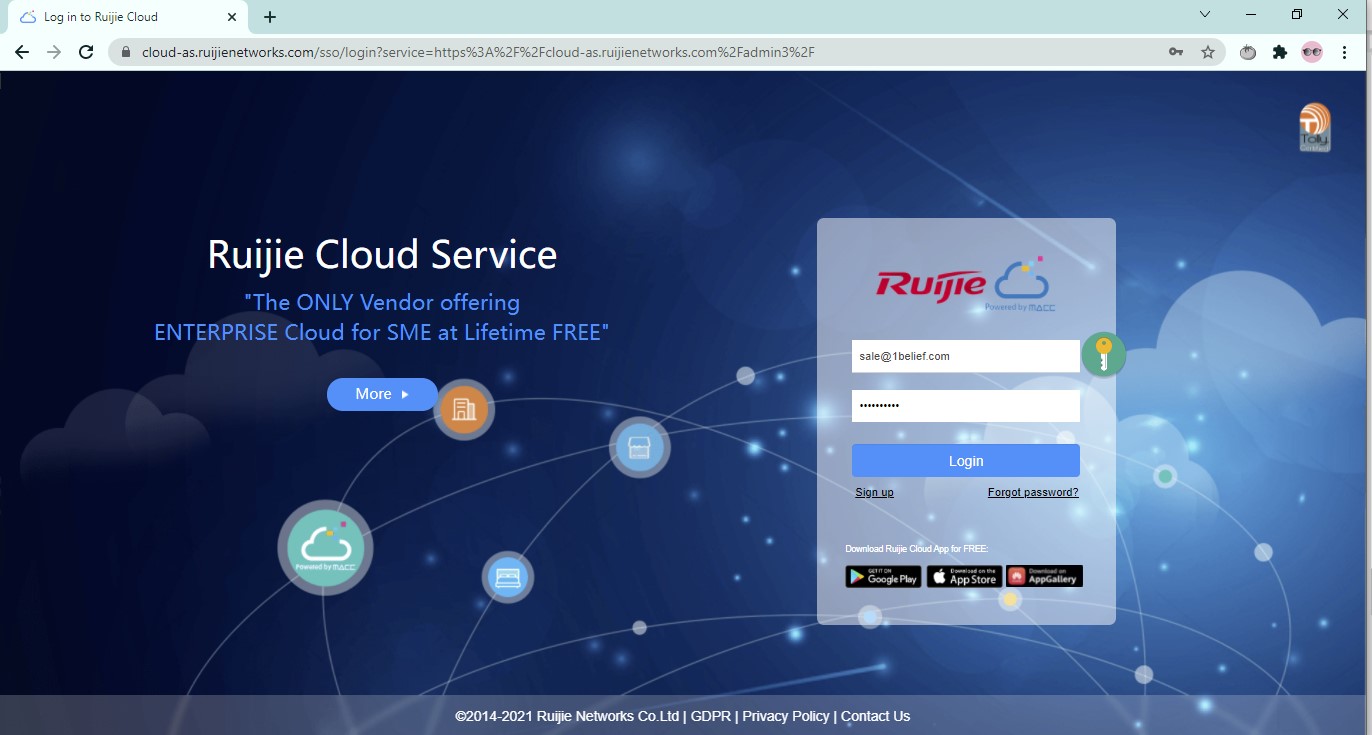Select the Log in to Ruijie Cloud tab
Viewport: 1372px width, 735px height.
tap(125, 17)
